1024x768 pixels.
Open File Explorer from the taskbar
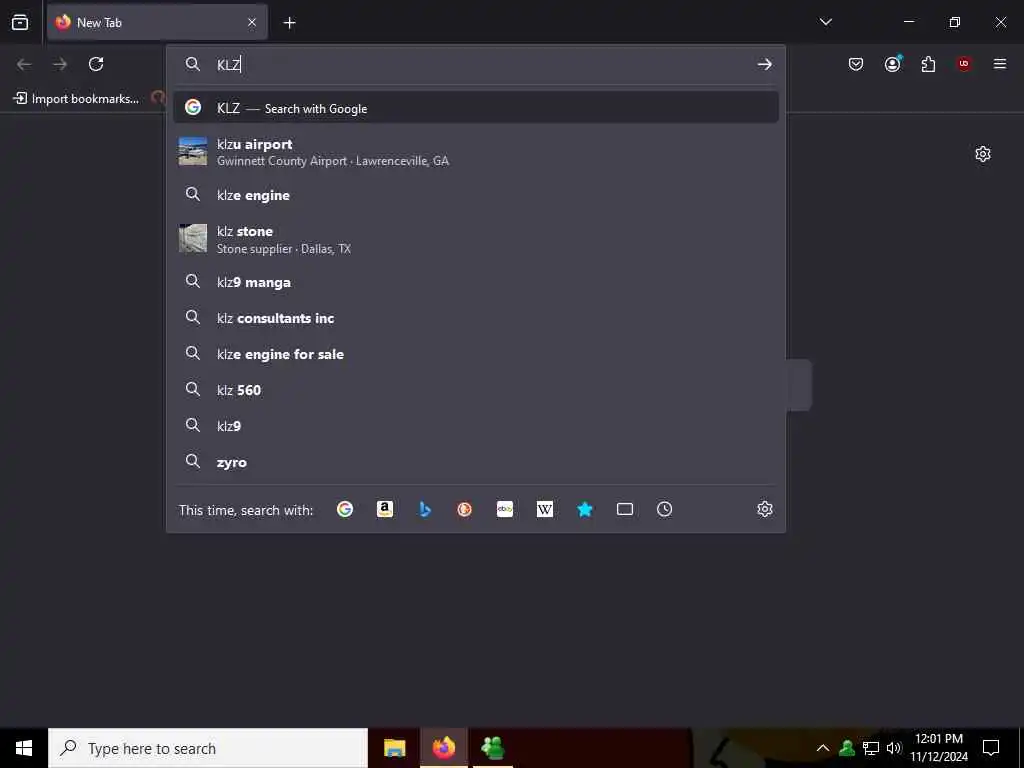[x=394, y=748]
